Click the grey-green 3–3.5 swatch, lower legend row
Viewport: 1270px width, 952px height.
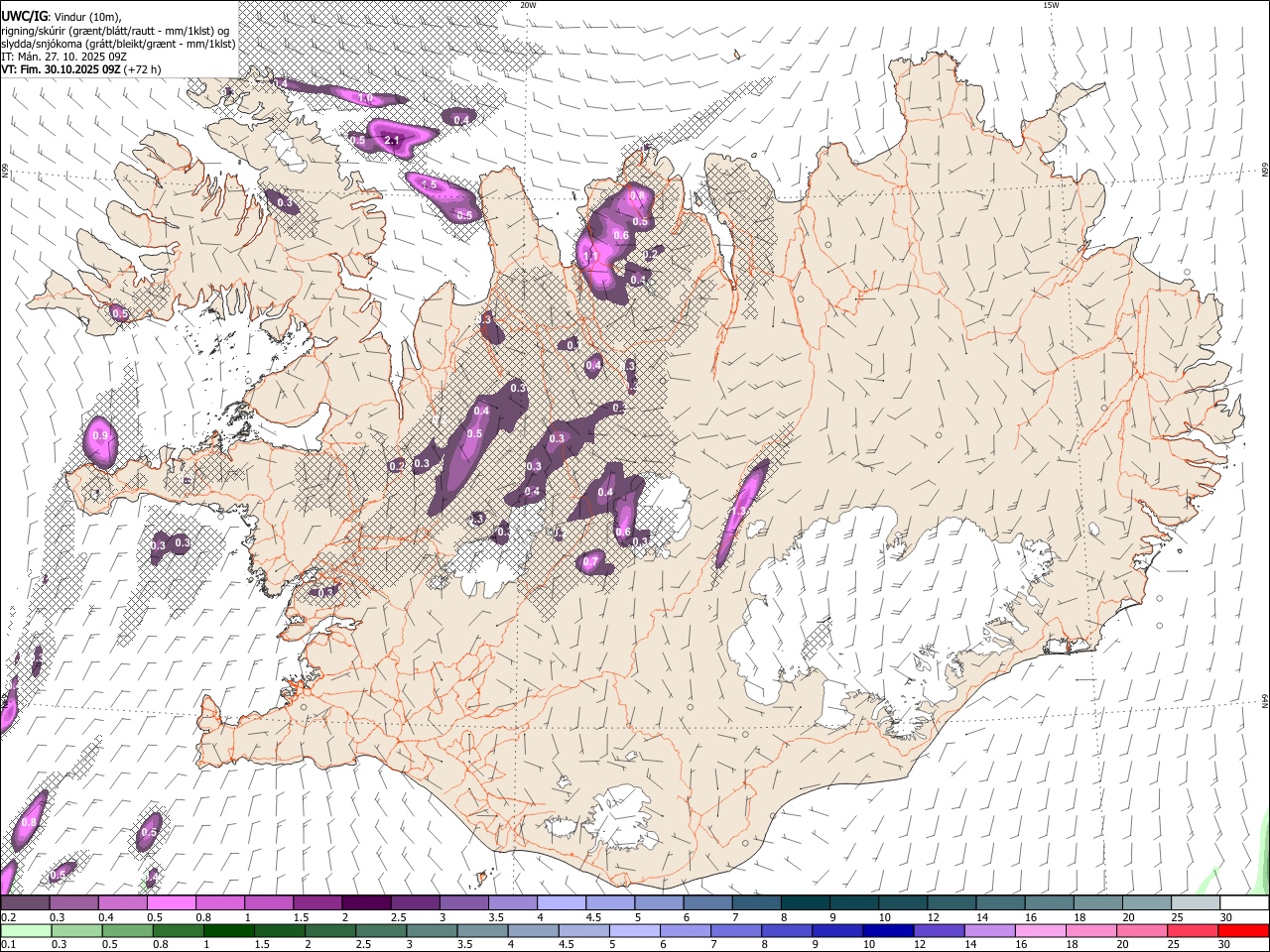(433, 931)
